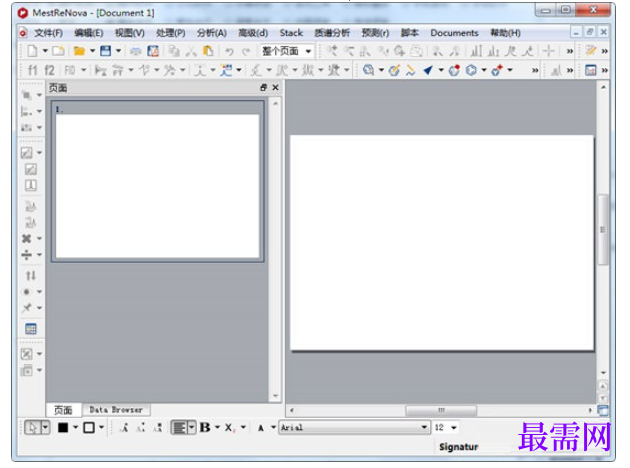Expand the arrow next to open folder icon
The height and width of the screenshot is (468, 630).
pos(92,51)
